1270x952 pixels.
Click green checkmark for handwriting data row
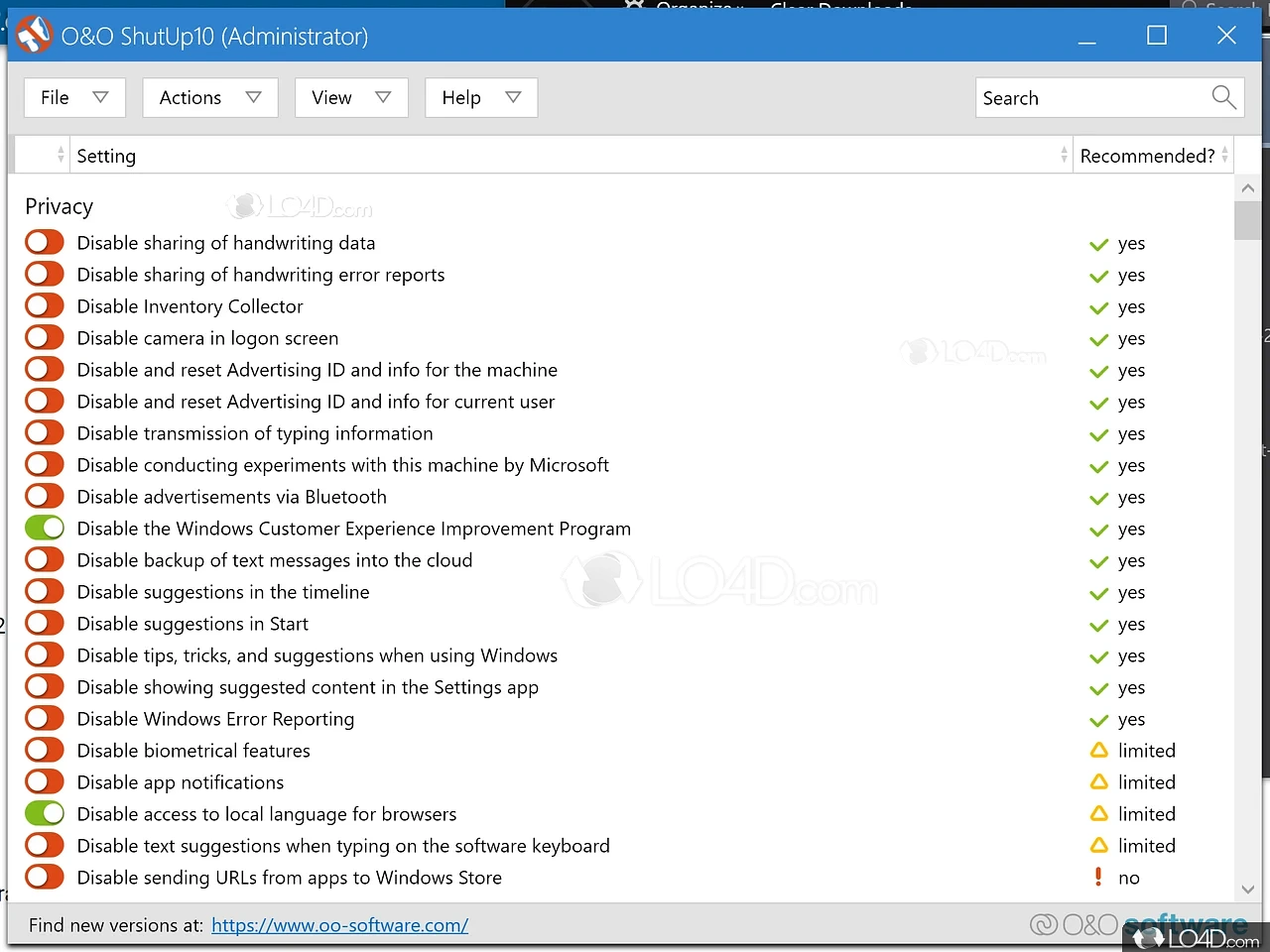[x=1098, y=244]
